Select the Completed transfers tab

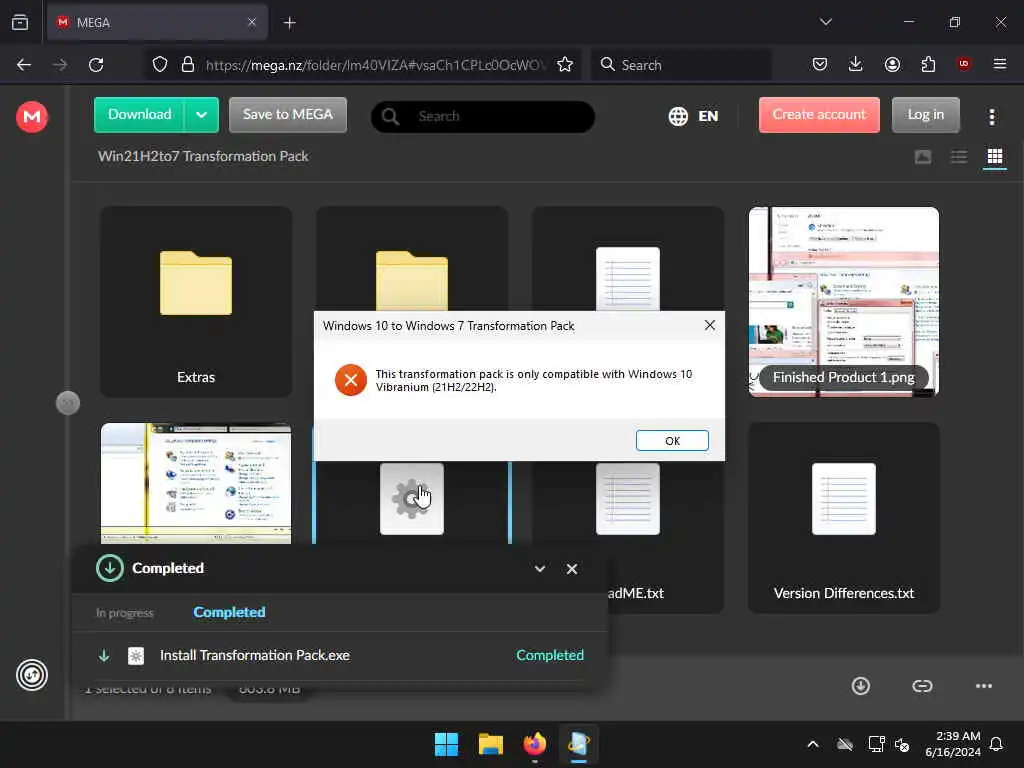pos(229,613)
